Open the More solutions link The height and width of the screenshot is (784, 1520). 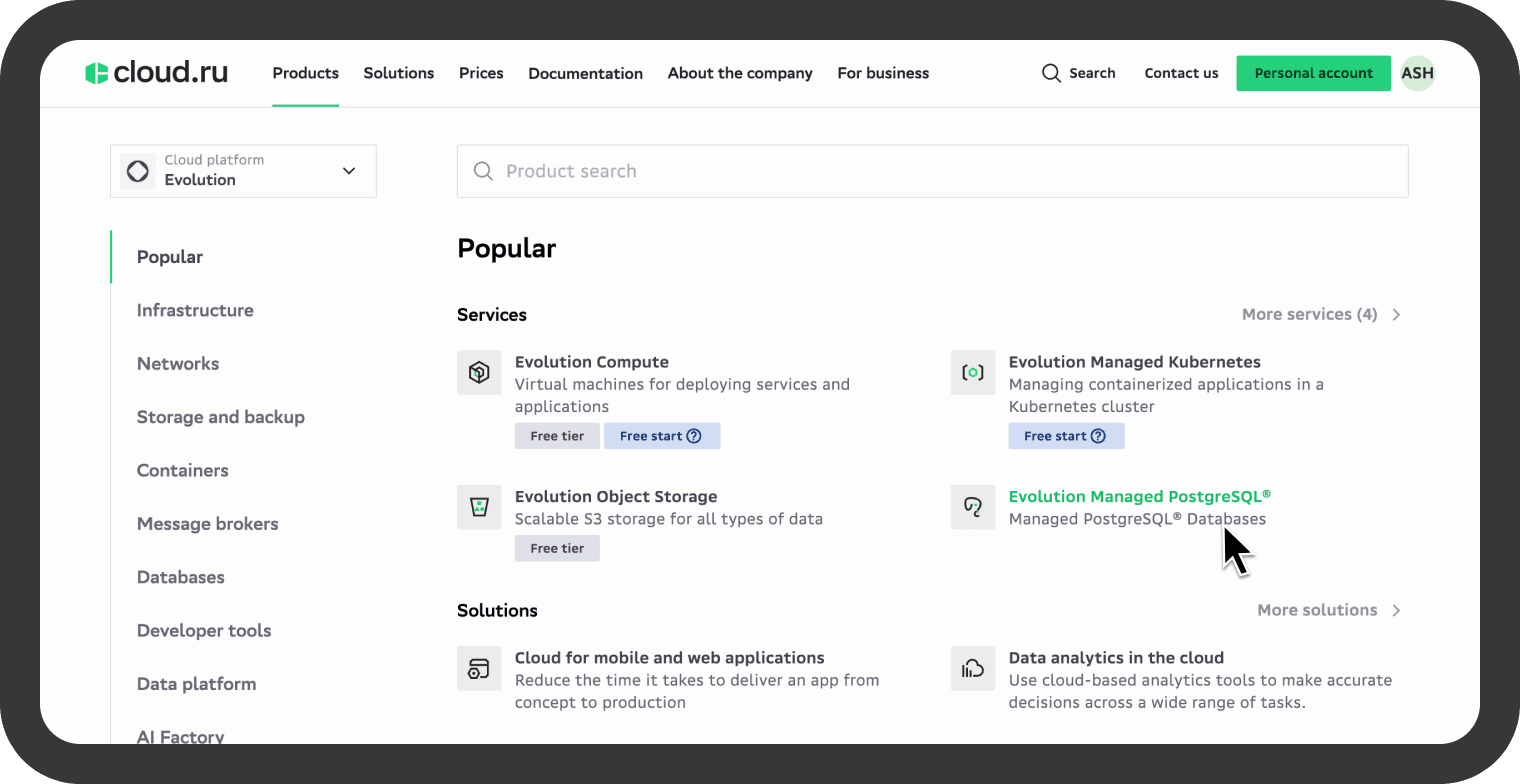click(1317, 611)
